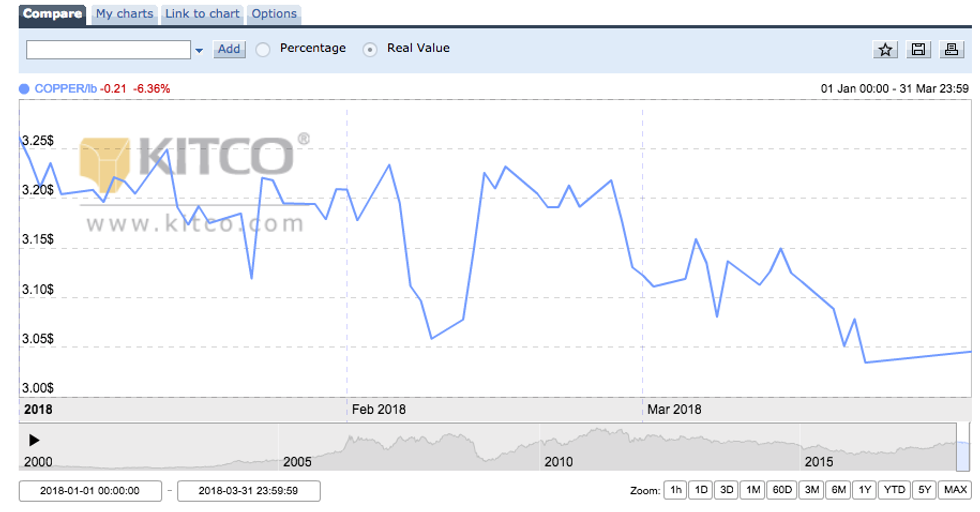Open the symbol compare dropdown arrow

[x=198, y=50]
